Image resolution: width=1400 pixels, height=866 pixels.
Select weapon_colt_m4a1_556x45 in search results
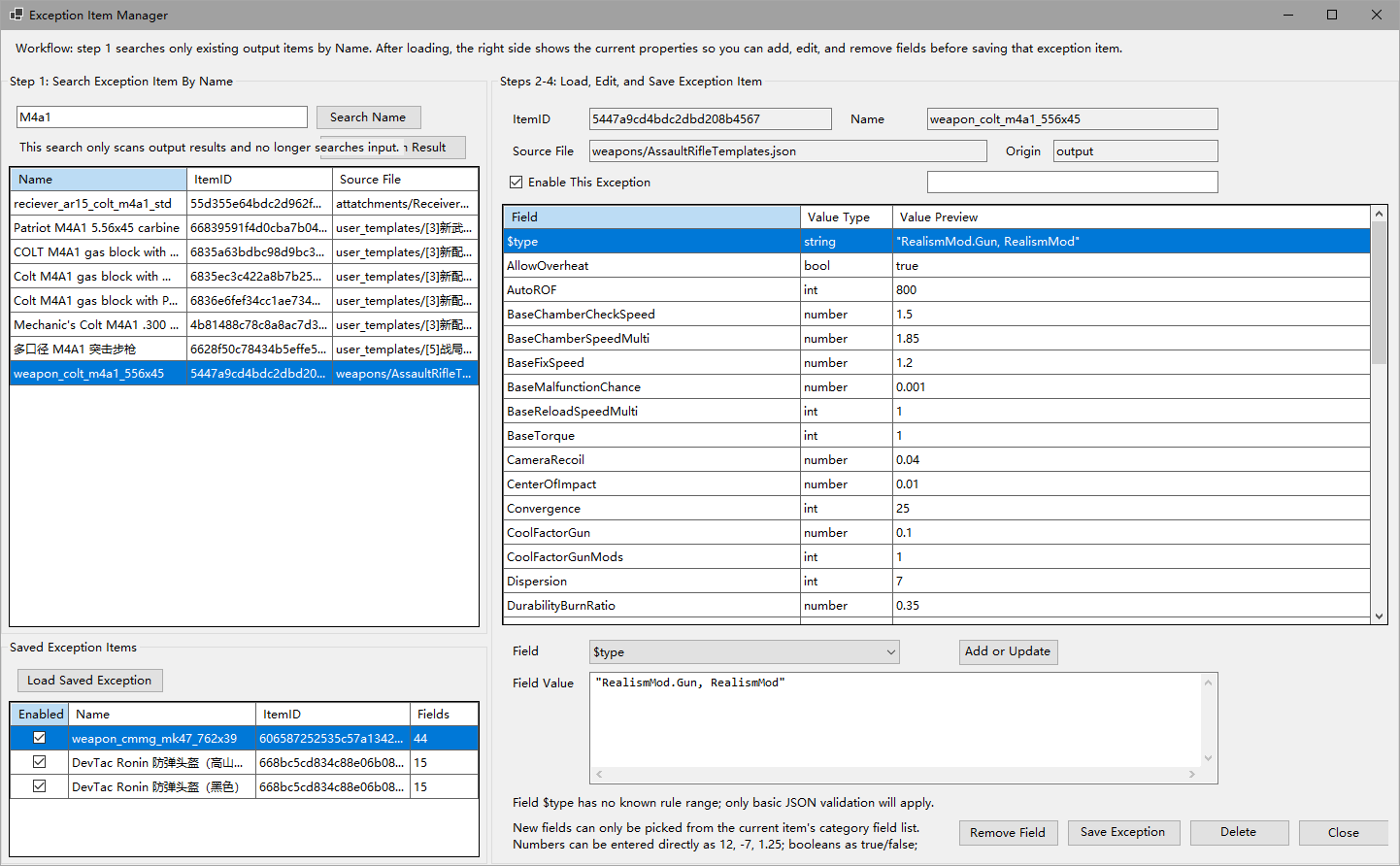click(x=97, y=372)
